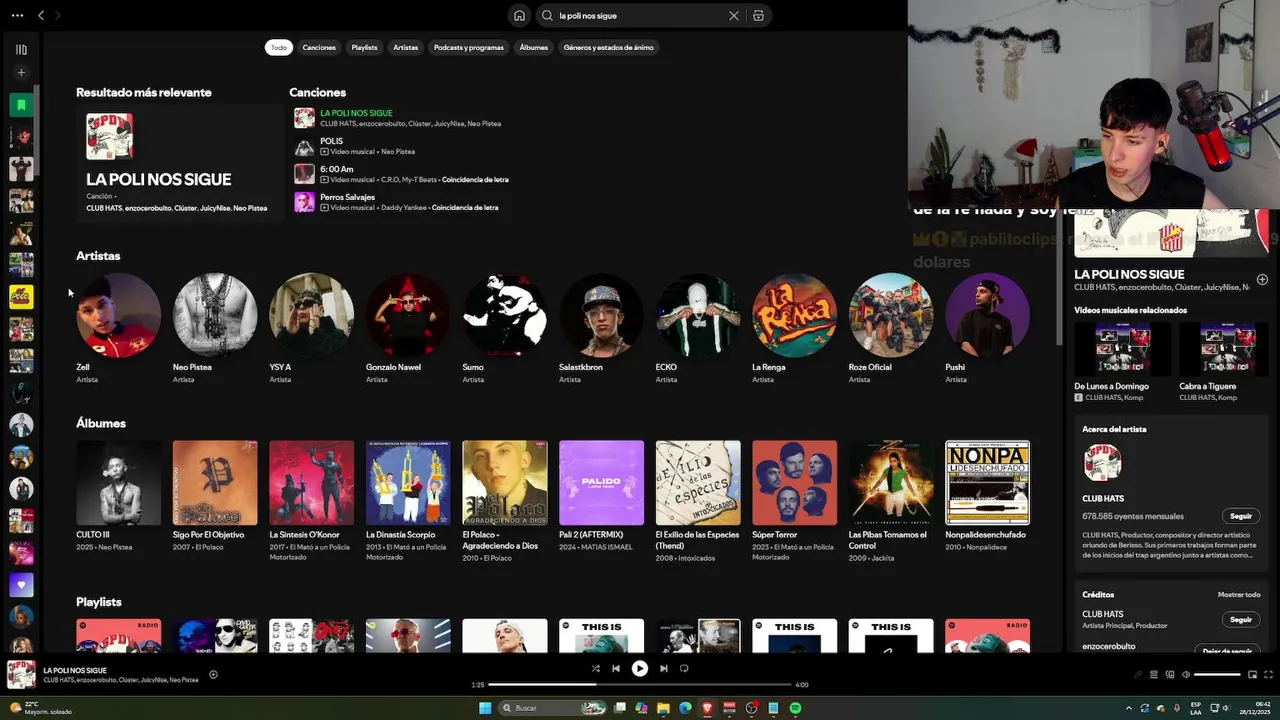
Task: Open Connect to a device icon
Action: (x=1169, y=675)
